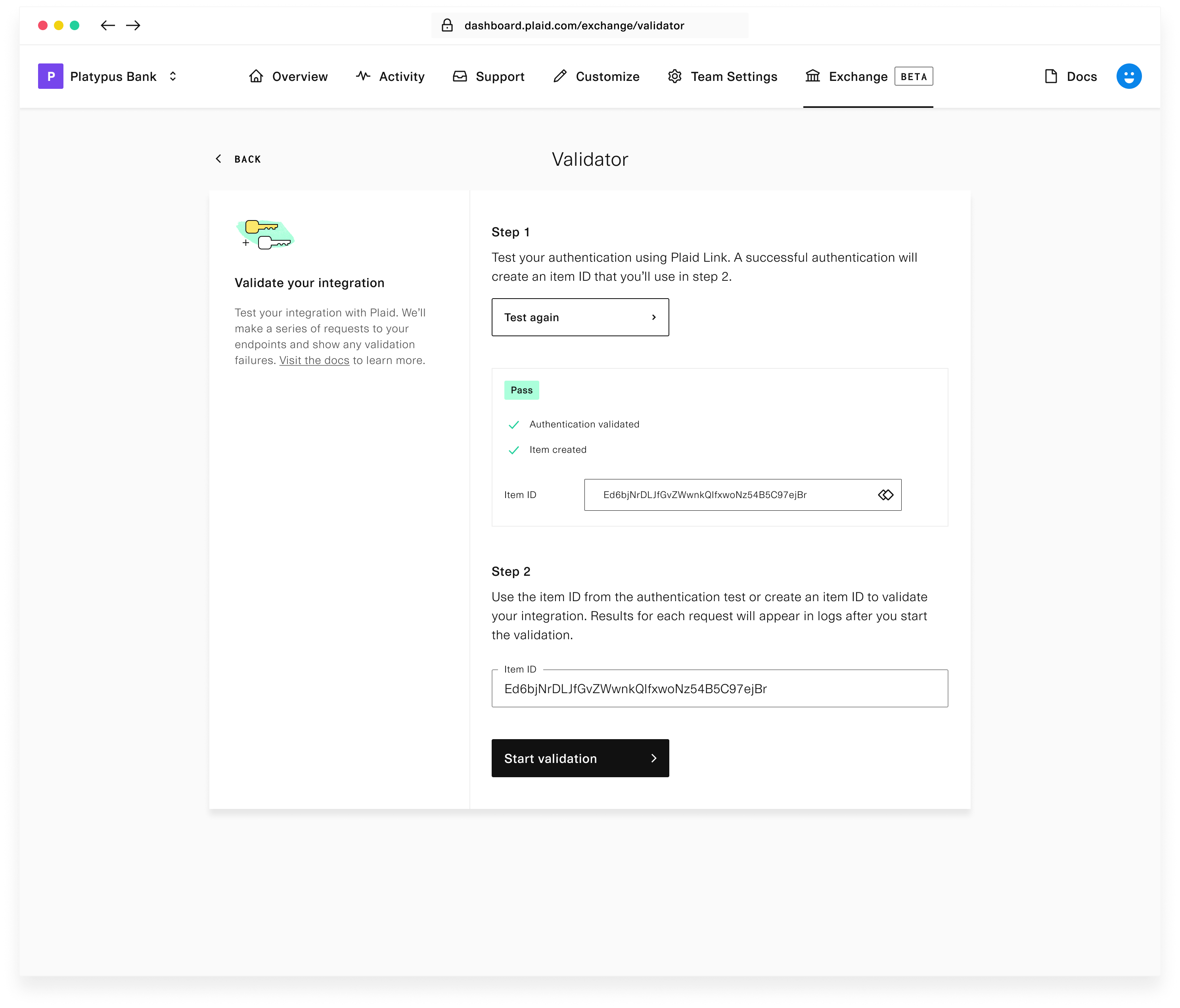
Task: Open the Support tab
Action: pyautogui.click(x=488, y=76)
